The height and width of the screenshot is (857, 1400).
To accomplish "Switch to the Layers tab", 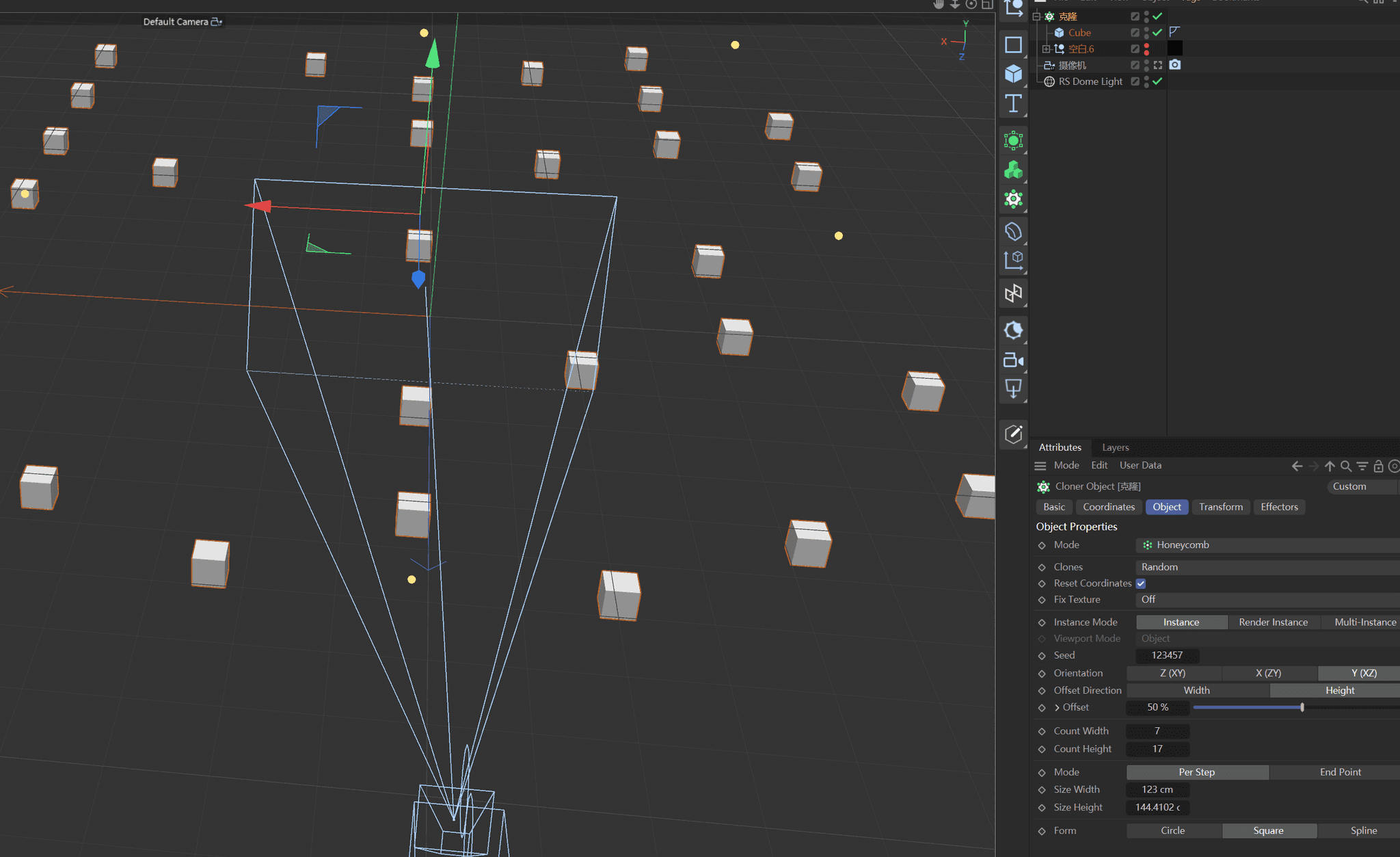I will (1116, 447).
